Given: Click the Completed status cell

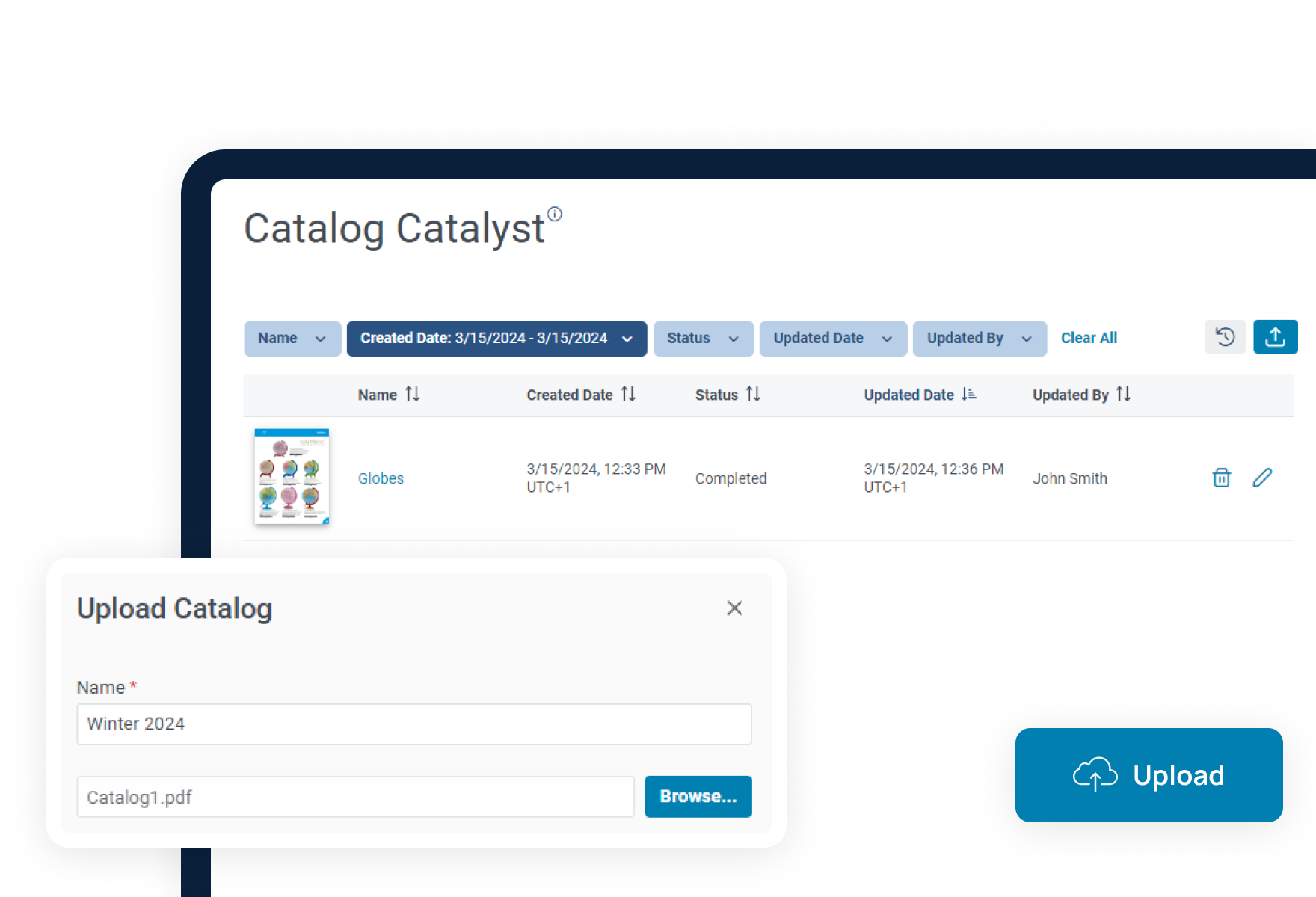Looking at the screenshot, I should pyautogui.click(x=731, y=478).
